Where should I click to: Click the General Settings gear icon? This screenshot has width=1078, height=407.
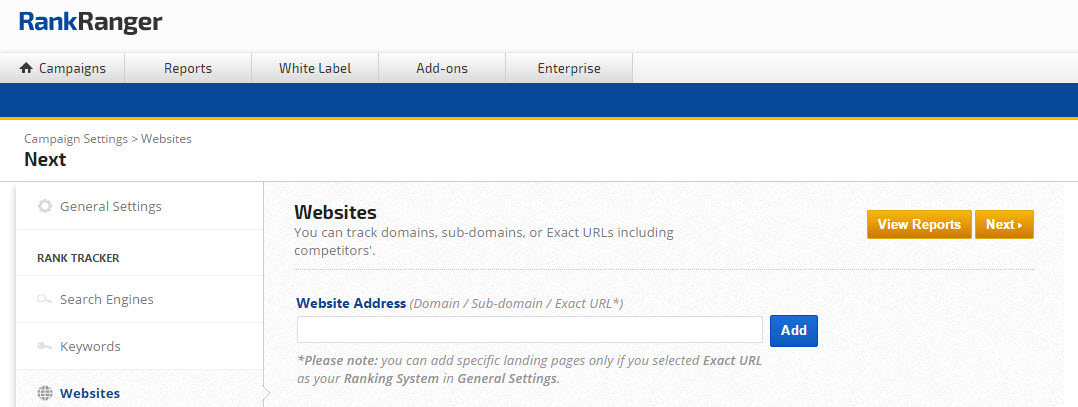(x=45, y=207)
